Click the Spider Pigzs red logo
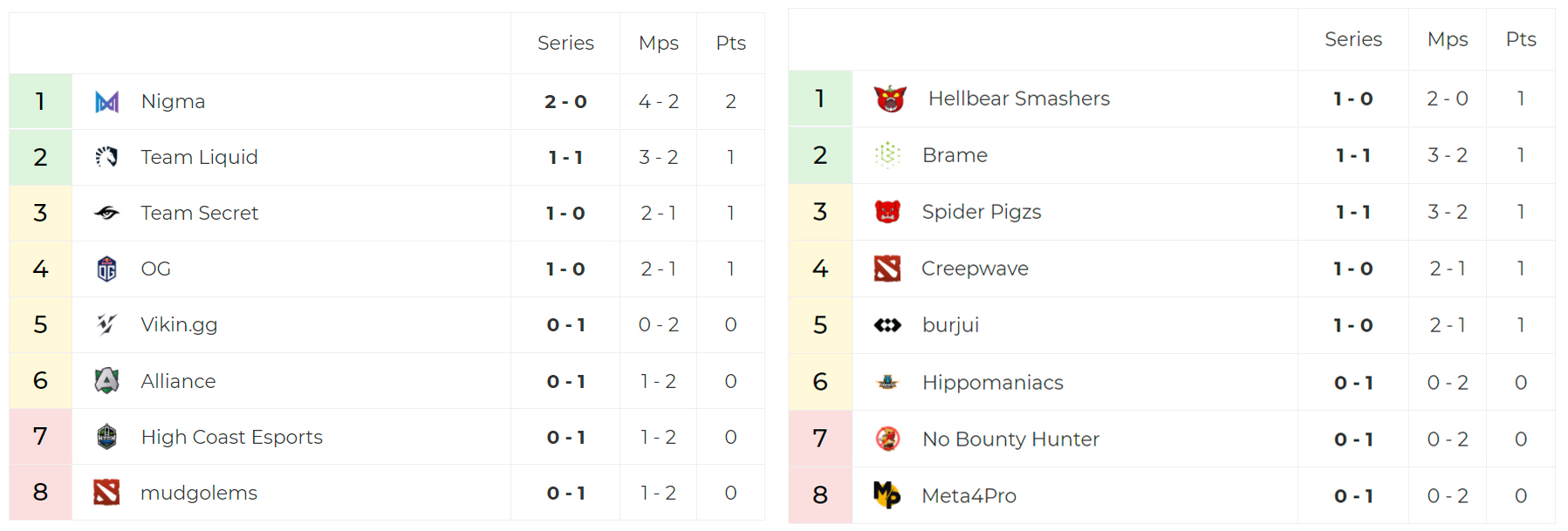Viewport: 1568px width, 531px height. pyautogui.click(x=887, y=212)
